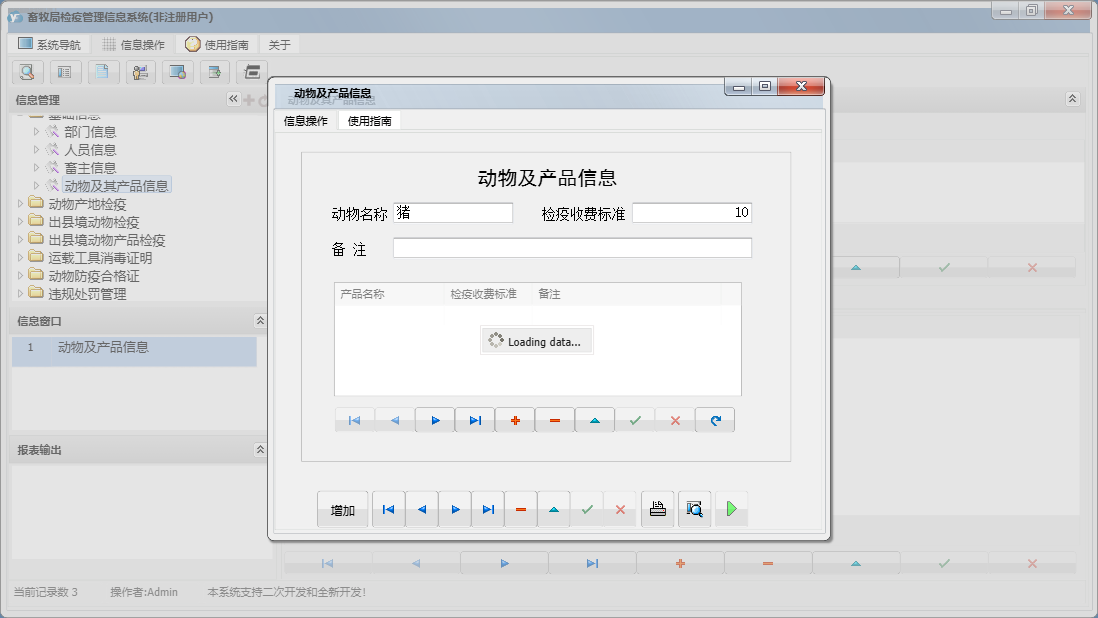Expand 出县境动物检疫 folder
1098x618 pixels.
[20, 221]
